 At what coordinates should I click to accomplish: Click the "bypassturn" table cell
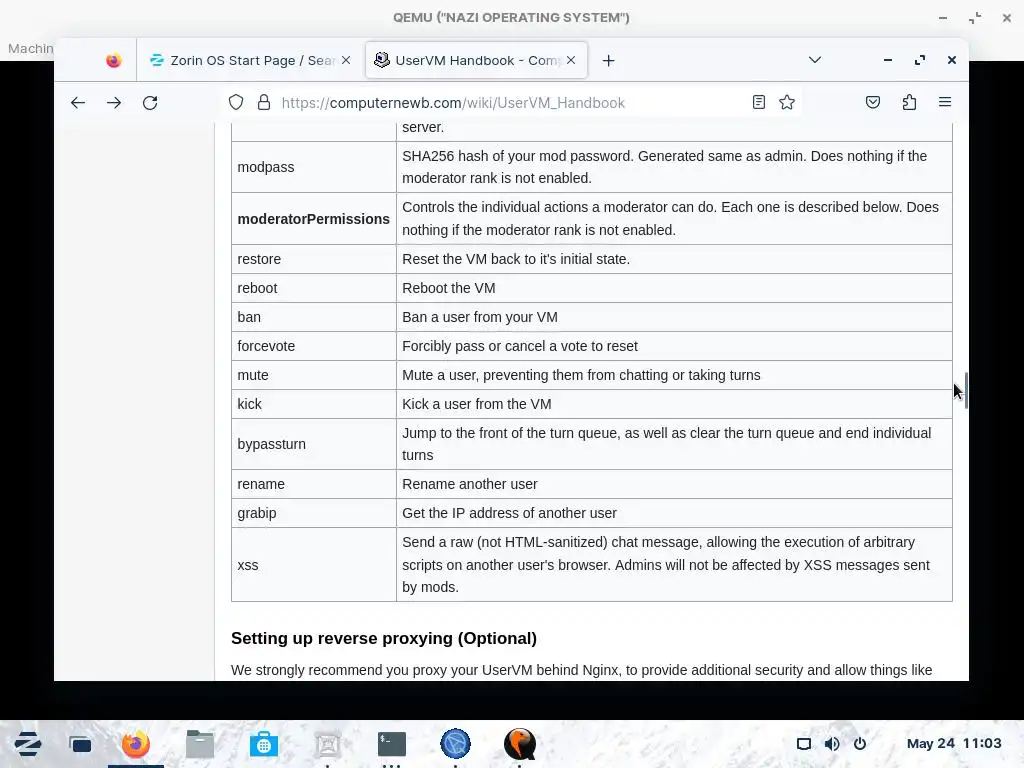point(313,444)
